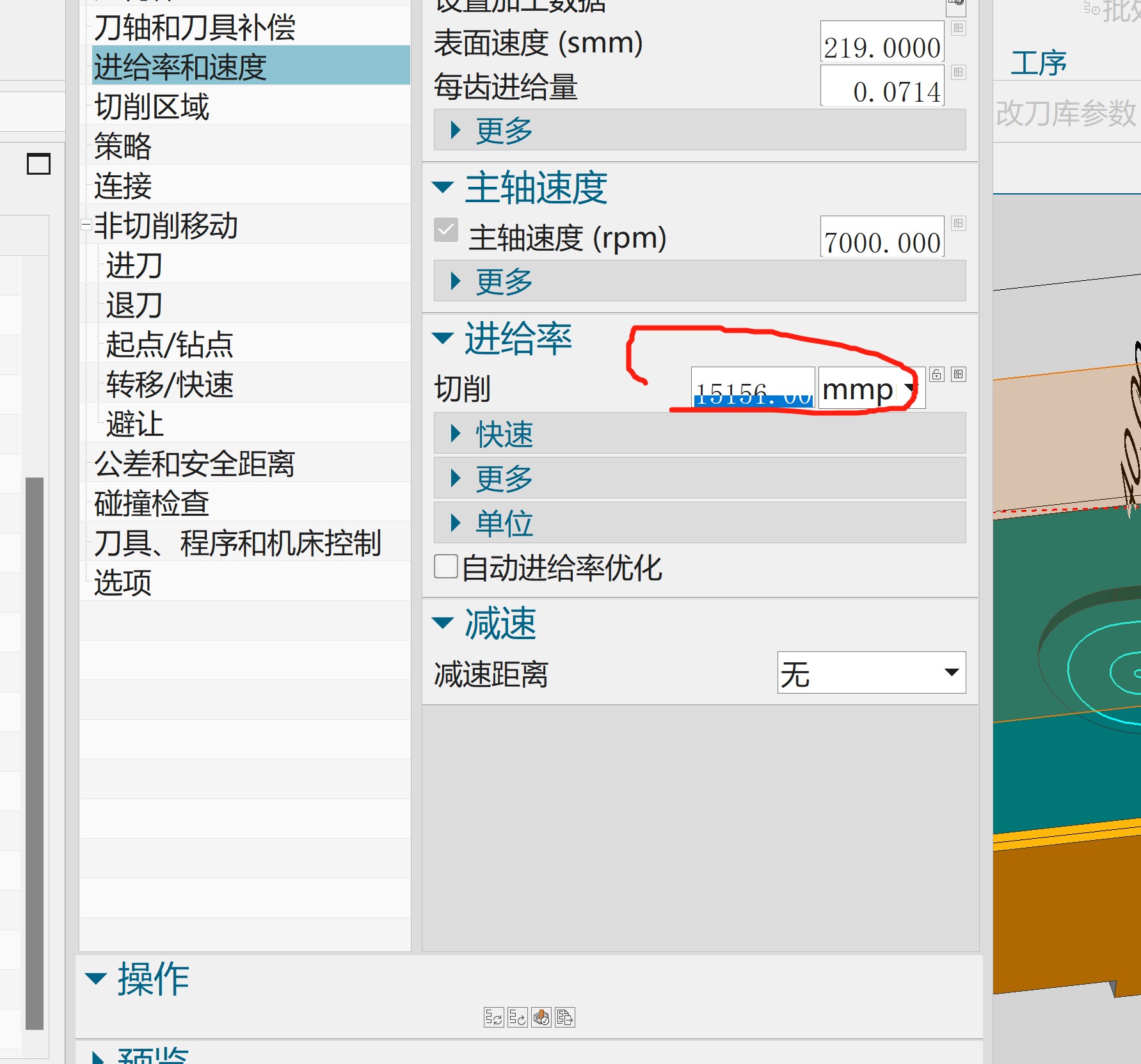
Task: Select 策略 in the tree
Action: [x=123, y=146]
